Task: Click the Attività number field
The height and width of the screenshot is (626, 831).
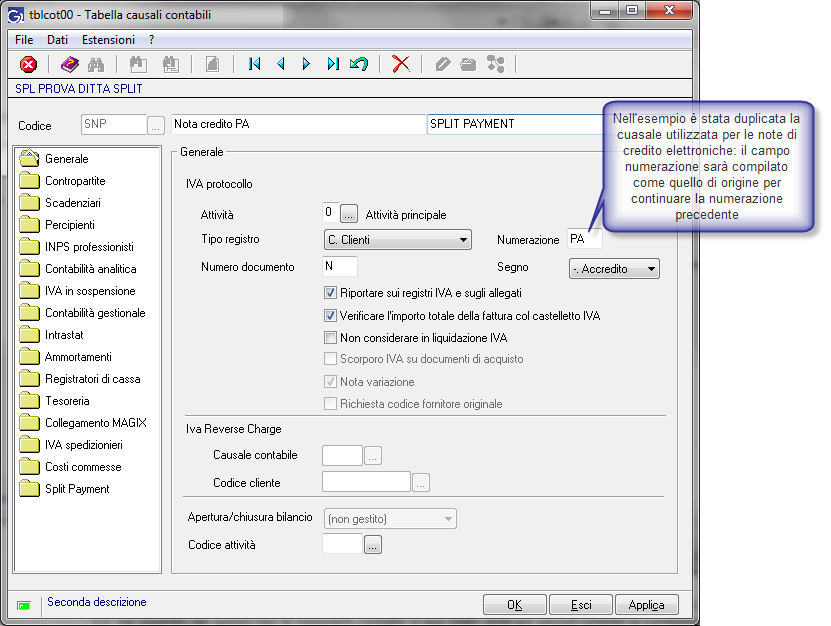Action: 331,213
